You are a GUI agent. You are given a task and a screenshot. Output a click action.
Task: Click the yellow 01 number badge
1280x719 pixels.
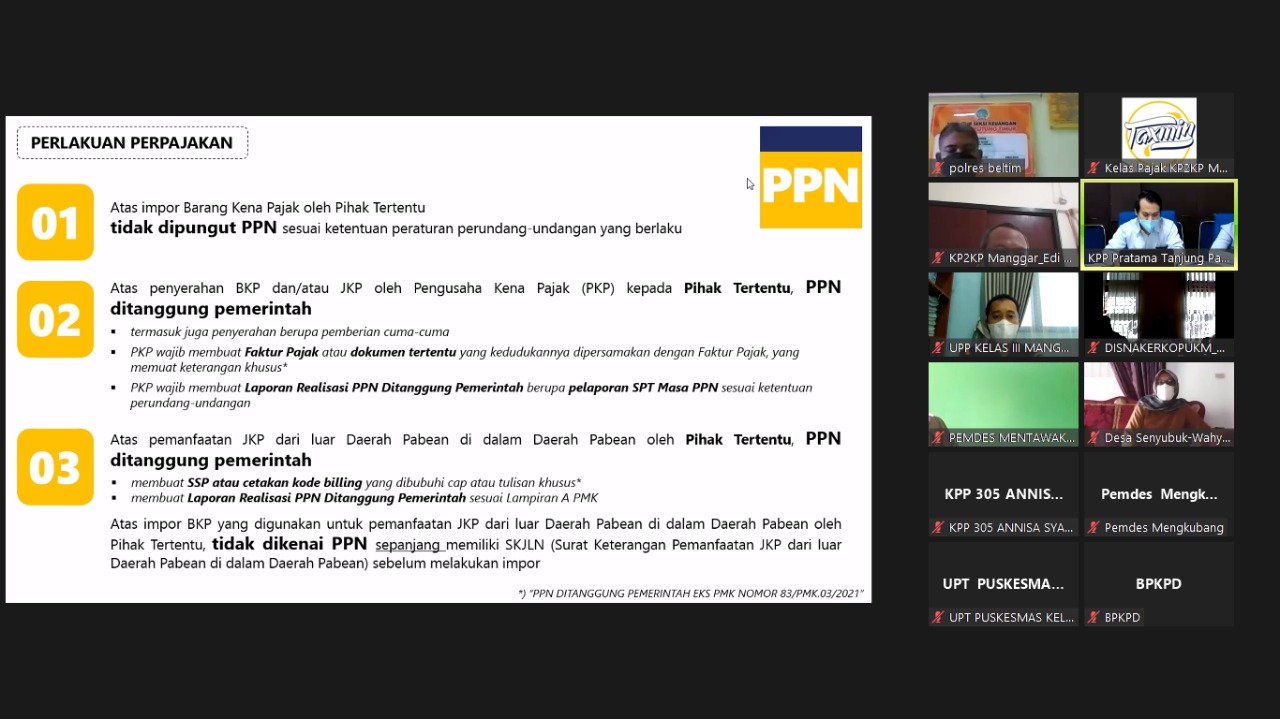pos(55,222)
